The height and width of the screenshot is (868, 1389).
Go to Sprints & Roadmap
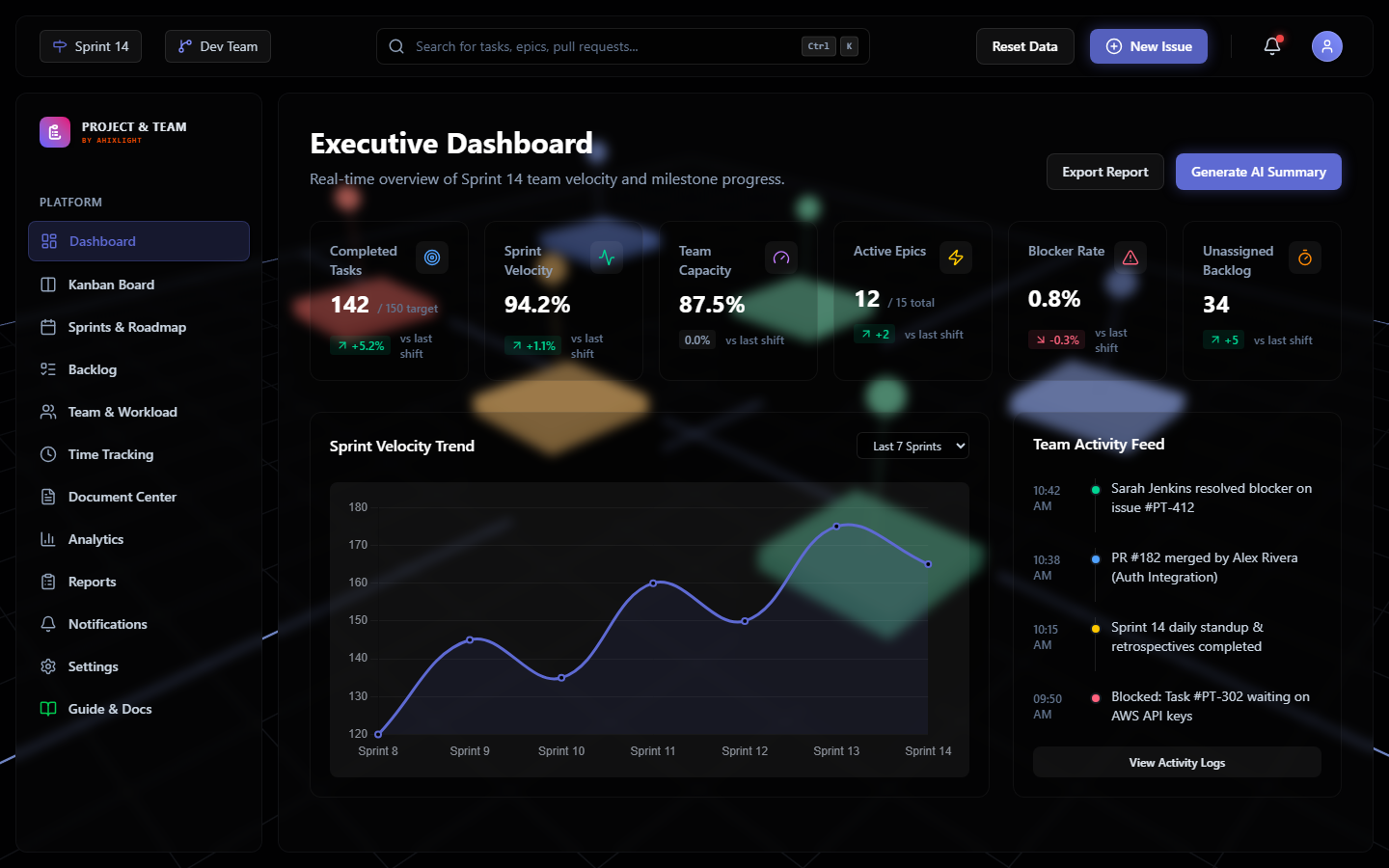[139, 327]
